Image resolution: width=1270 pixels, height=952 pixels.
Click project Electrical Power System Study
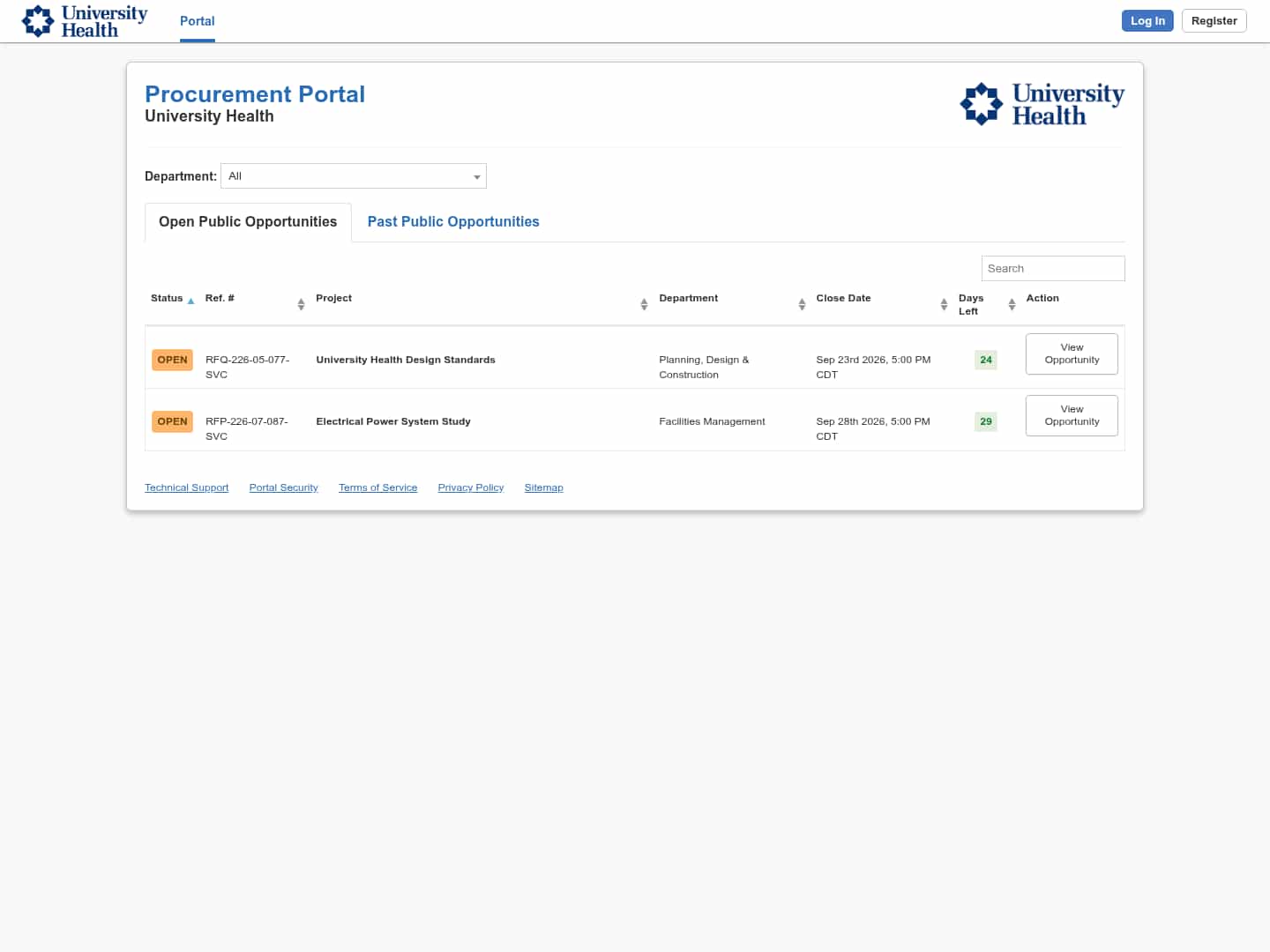point(393,421)
